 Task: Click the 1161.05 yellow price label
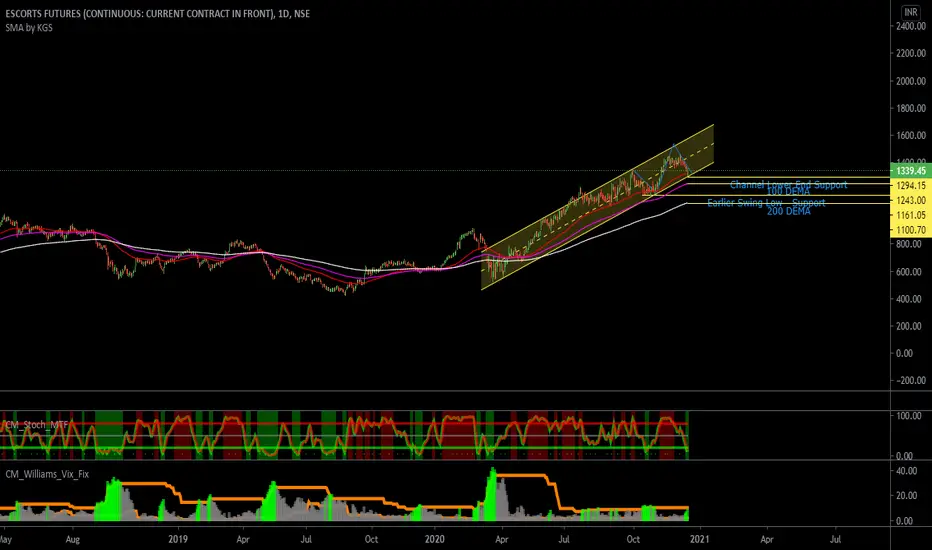[x=909, y=215]
